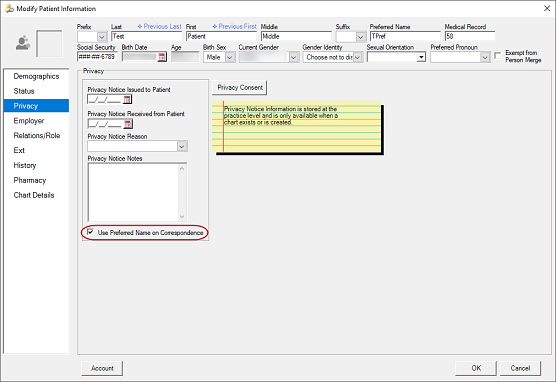Open the Sexual Orientation dropdown
Image resolution: width=556 pixels, height=382 pixels.
point(421,57)
